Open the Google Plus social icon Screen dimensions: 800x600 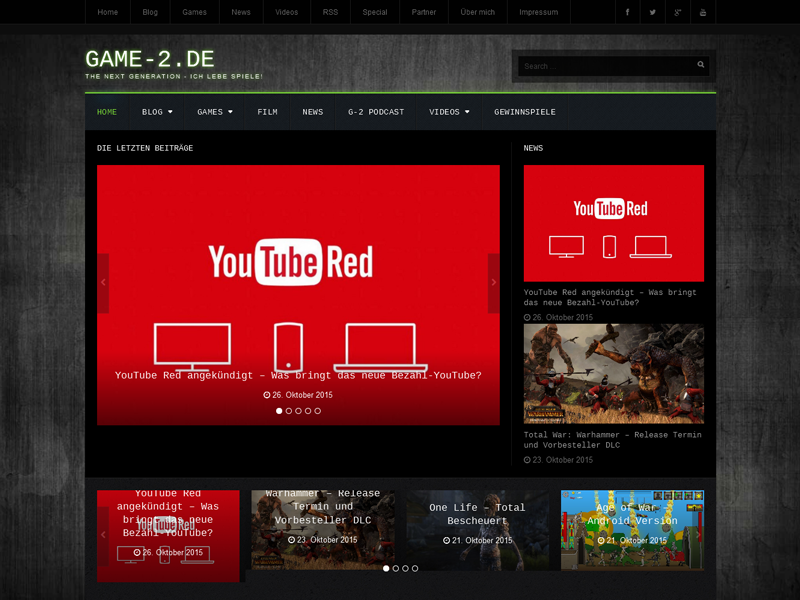(678, 12)
